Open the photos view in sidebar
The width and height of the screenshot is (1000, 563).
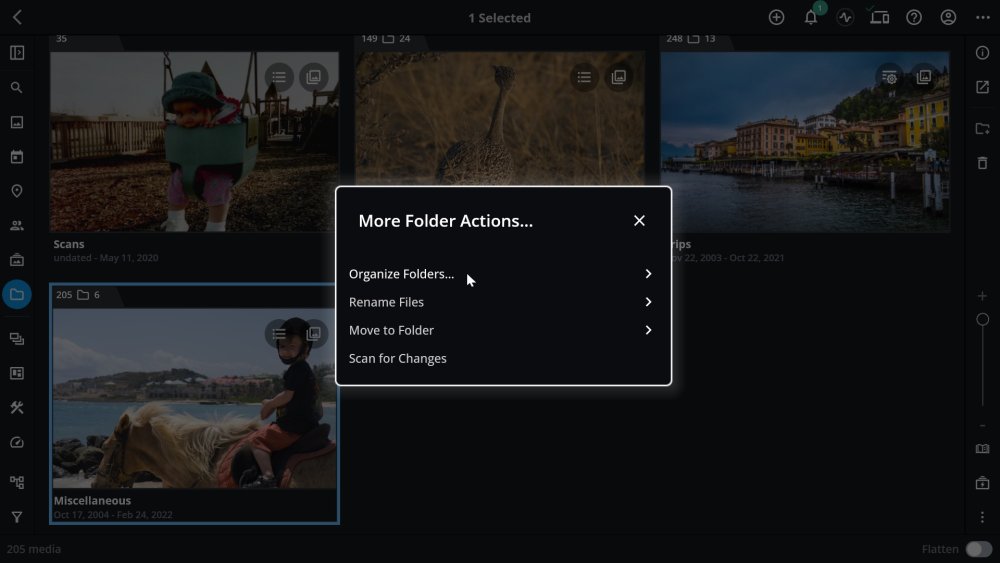(x=17, y=122)
